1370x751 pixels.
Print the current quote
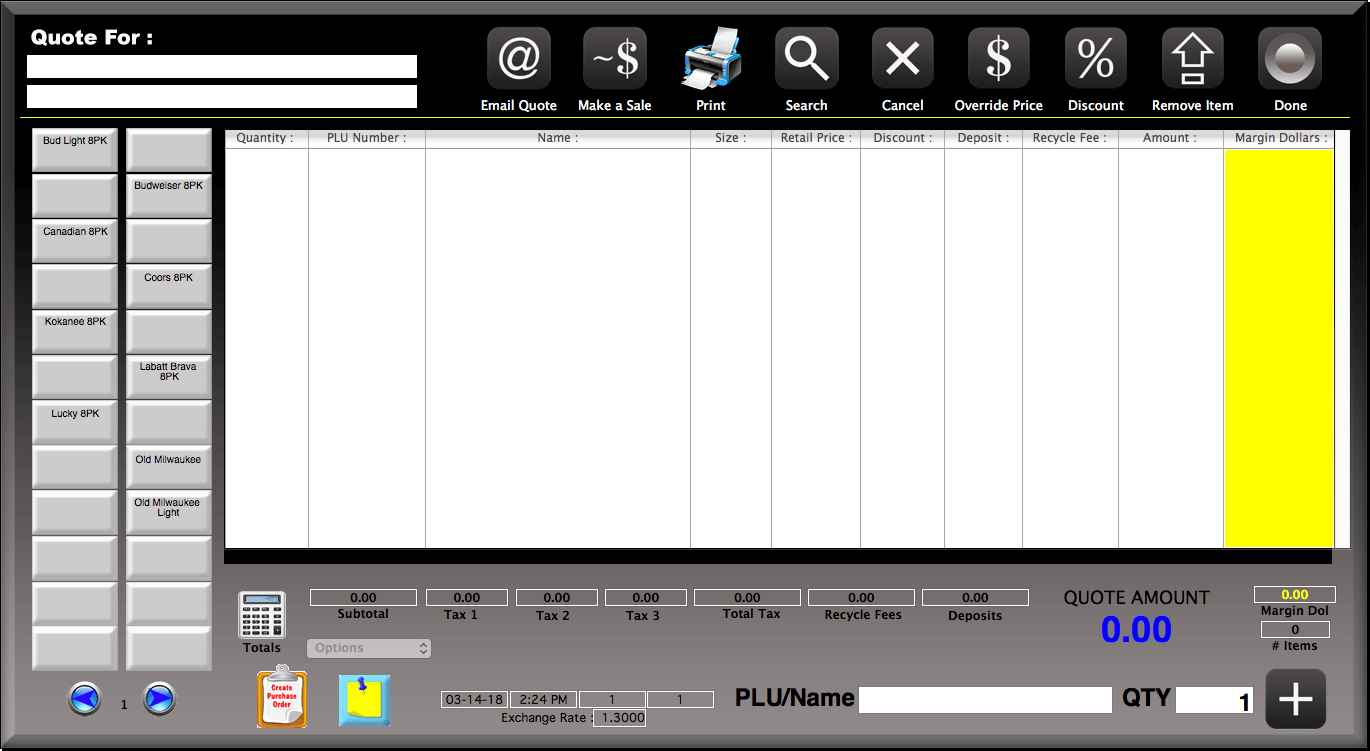pyautogui.click(x=710, y=57)
